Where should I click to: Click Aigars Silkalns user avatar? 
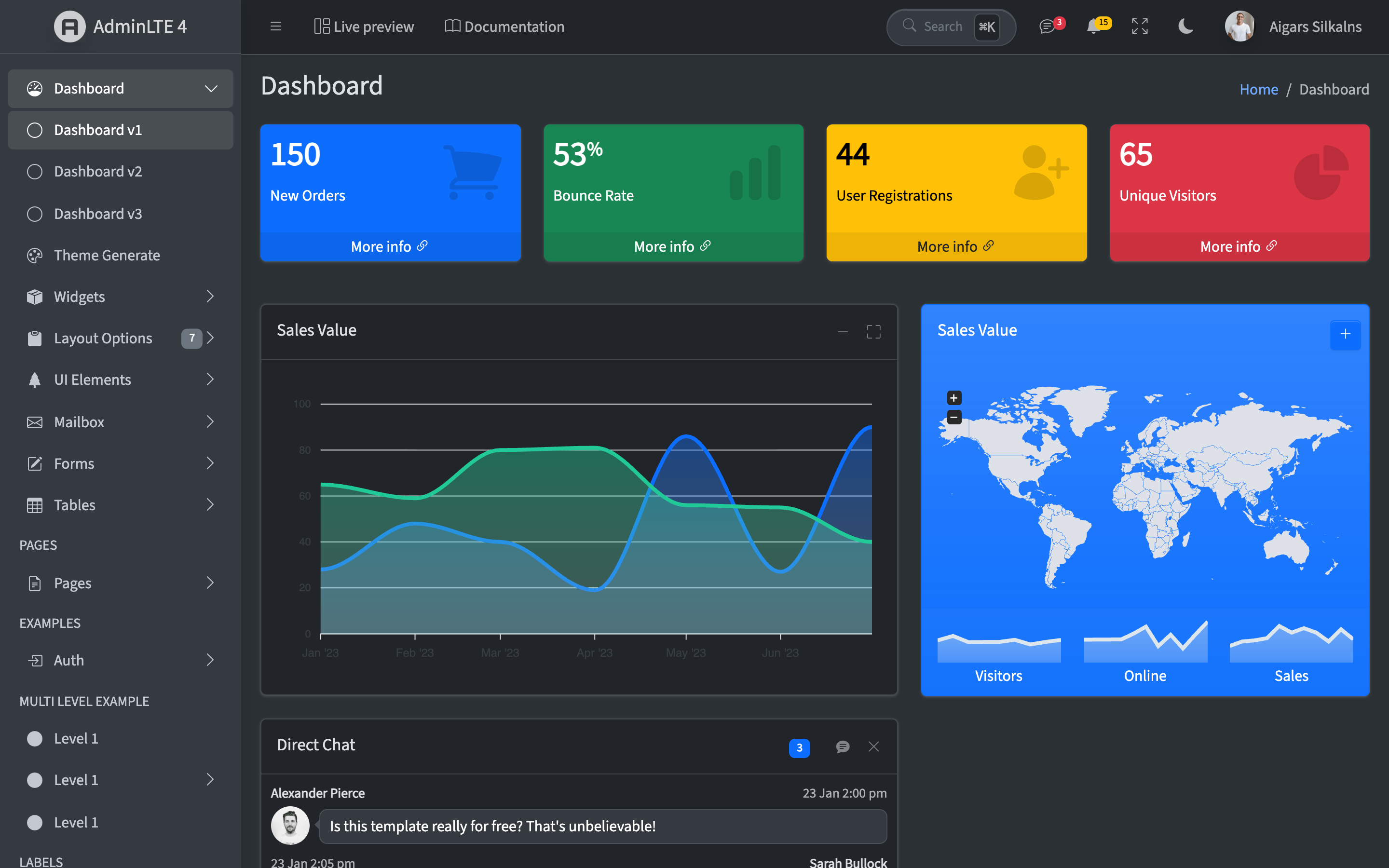coord(1240,27)
